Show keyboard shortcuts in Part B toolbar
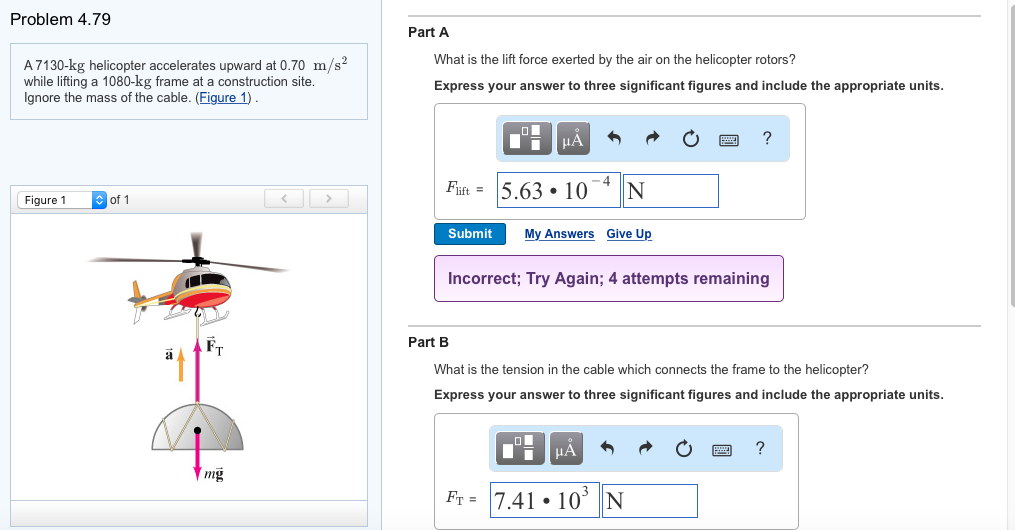 point(722,449)
